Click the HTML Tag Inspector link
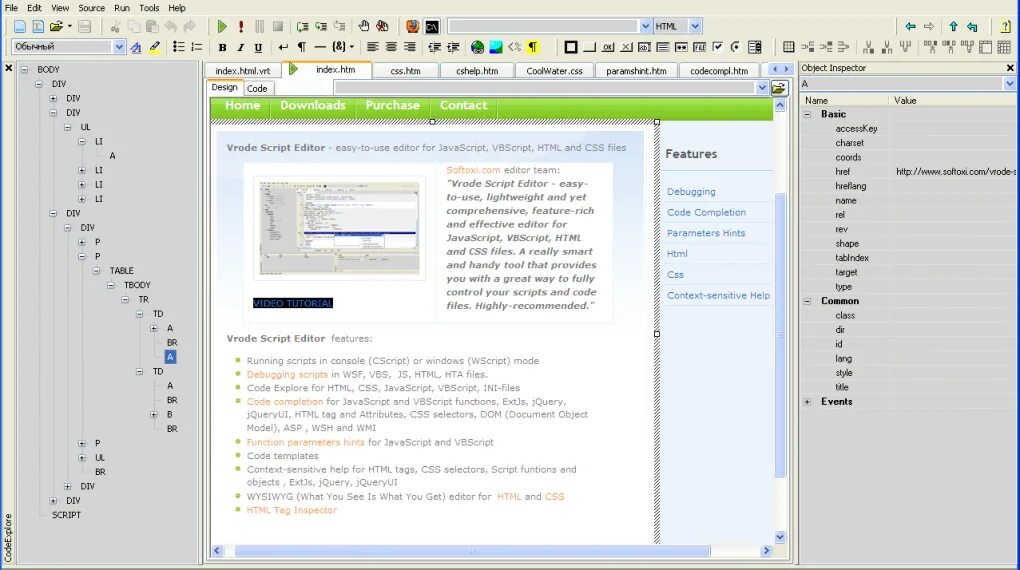 [x=291, y=510]
